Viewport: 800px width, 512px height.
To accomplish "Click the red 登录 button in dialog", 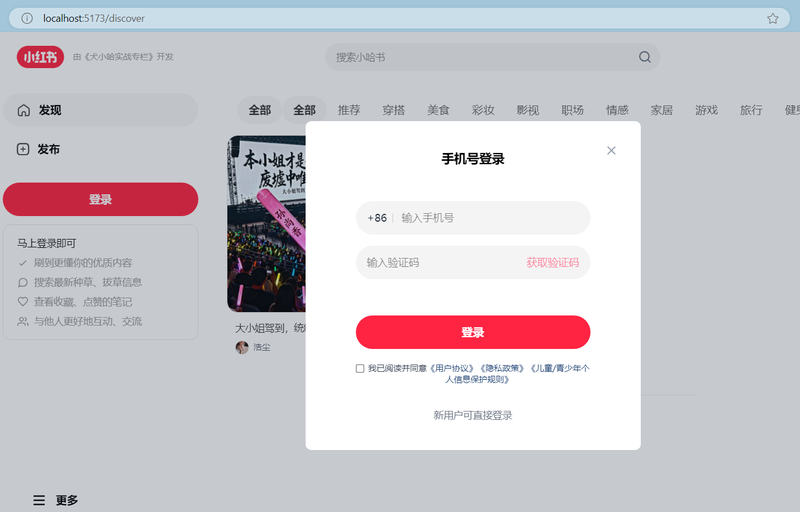I will (473, 332).
